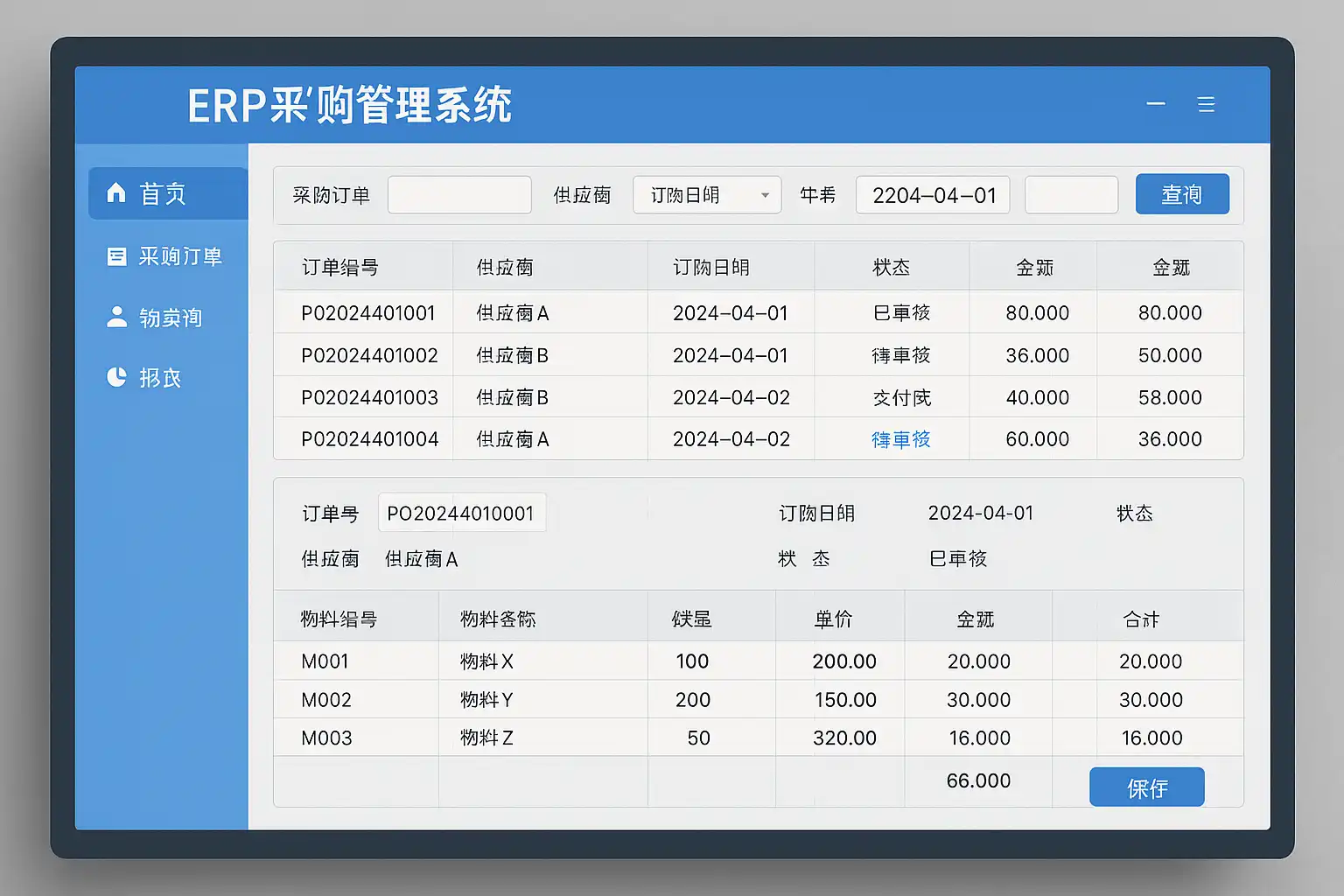Viewport: 1344px width, 896px height.
Task: Click the home icon in the sidebar
Action: tap(116, 192)
